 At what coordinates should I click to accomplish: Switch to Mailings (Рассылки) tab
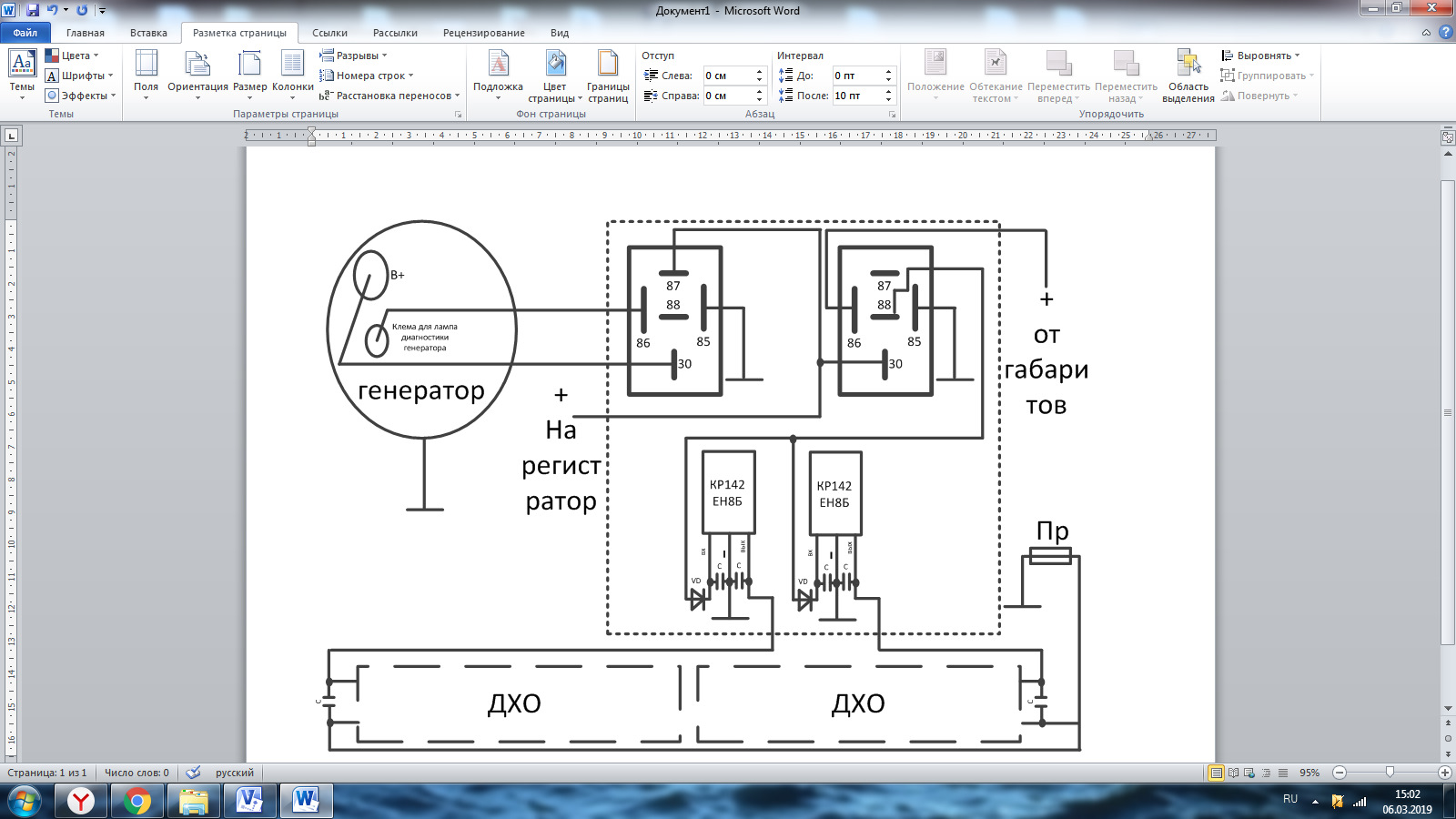[395, 33]
